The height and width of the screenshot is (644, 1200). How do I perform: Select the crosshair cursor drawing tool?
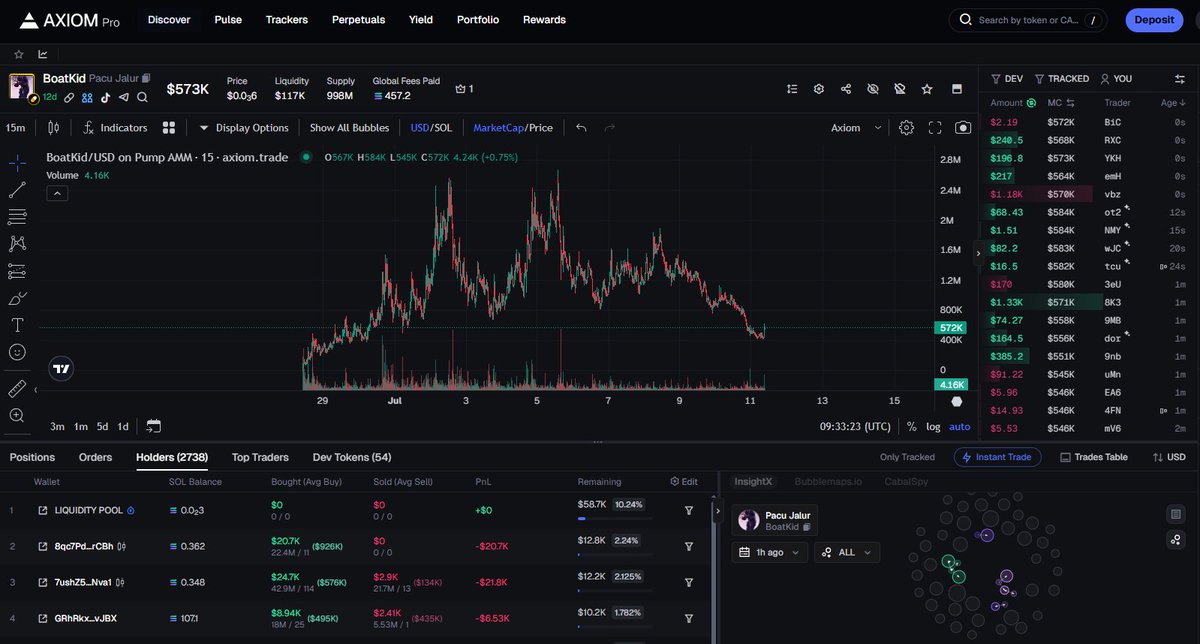pyautogui.click(x=17, y=162)
